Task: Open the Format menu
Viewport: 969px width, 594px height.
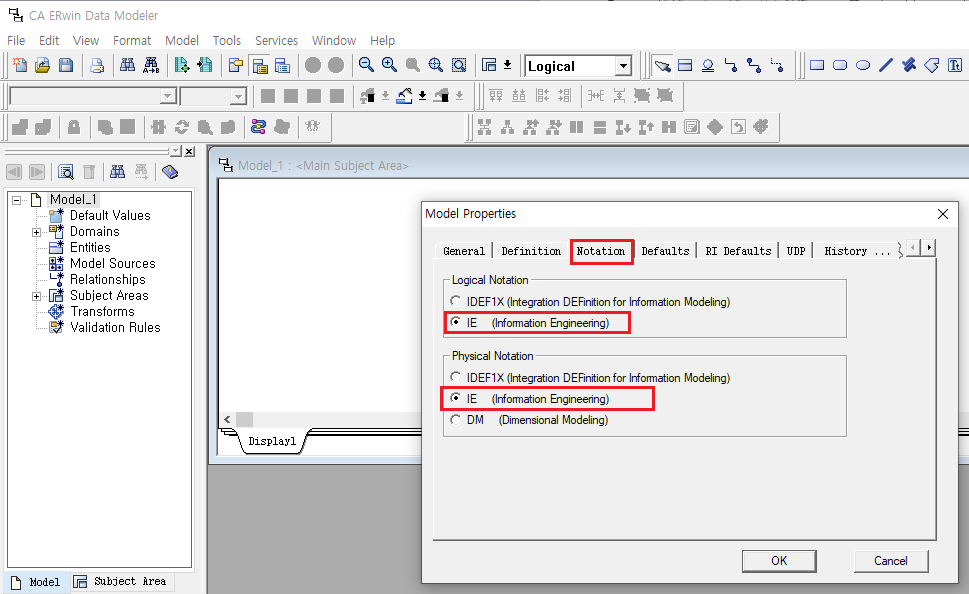Action: [x=132, y=40]
